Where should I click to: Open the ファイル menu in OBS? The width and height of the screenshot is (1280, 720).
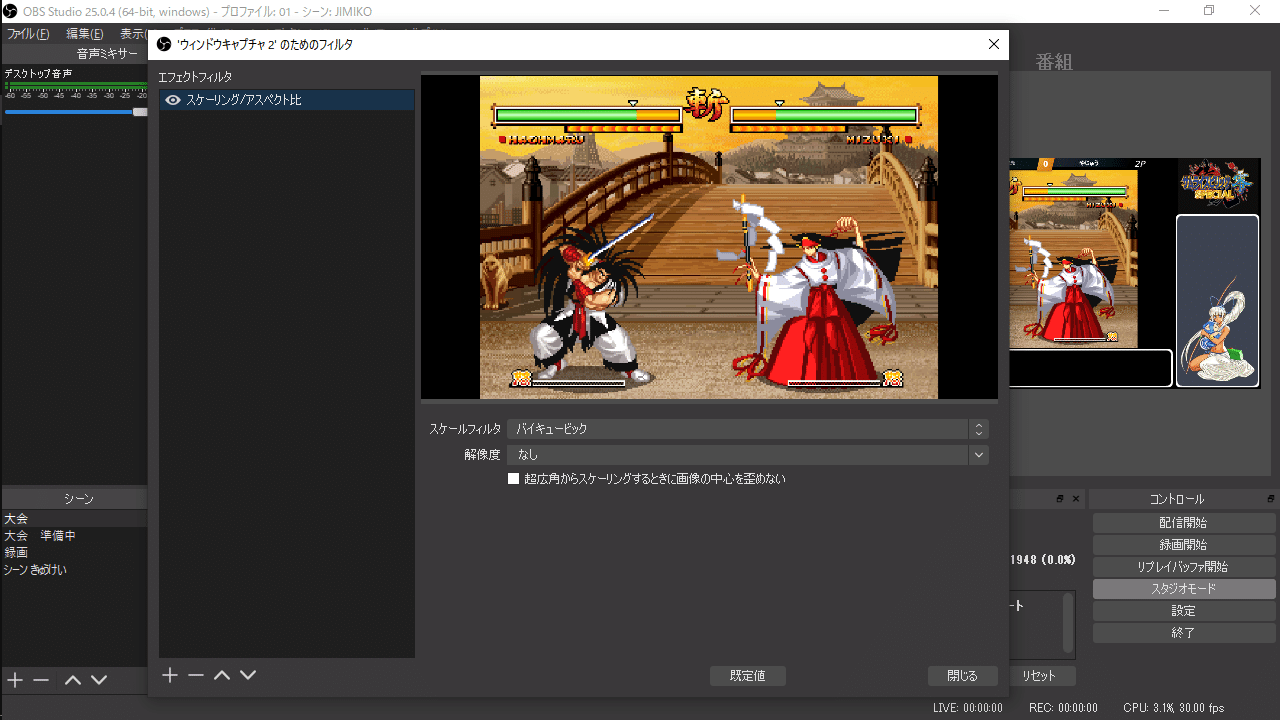(27, 34)
